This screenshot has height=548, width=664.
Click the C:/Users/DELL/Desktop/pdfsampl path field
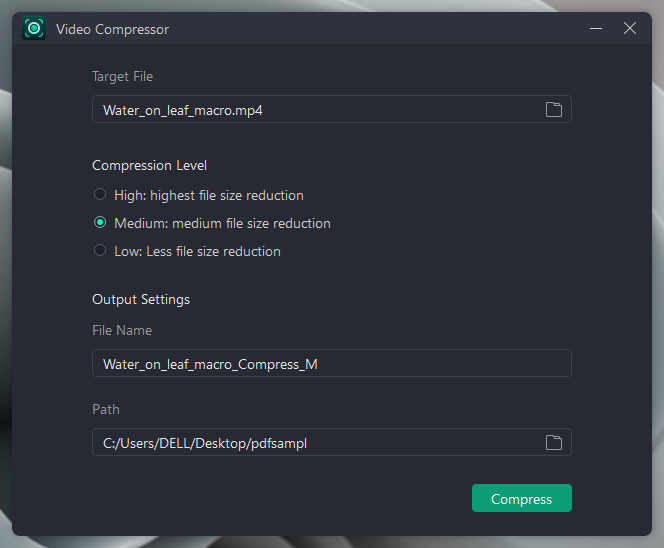click(332, 442)
